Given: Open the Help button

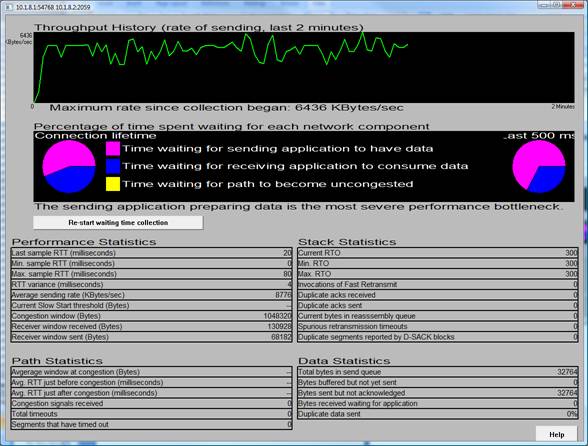Looking at the screenshot, I should point(556,434).
